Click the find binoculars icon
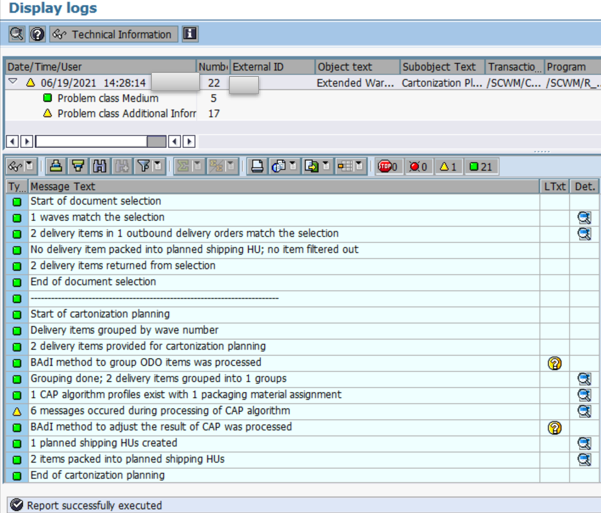The width and height of the screenshot is (601, 515). coord(100,166)
